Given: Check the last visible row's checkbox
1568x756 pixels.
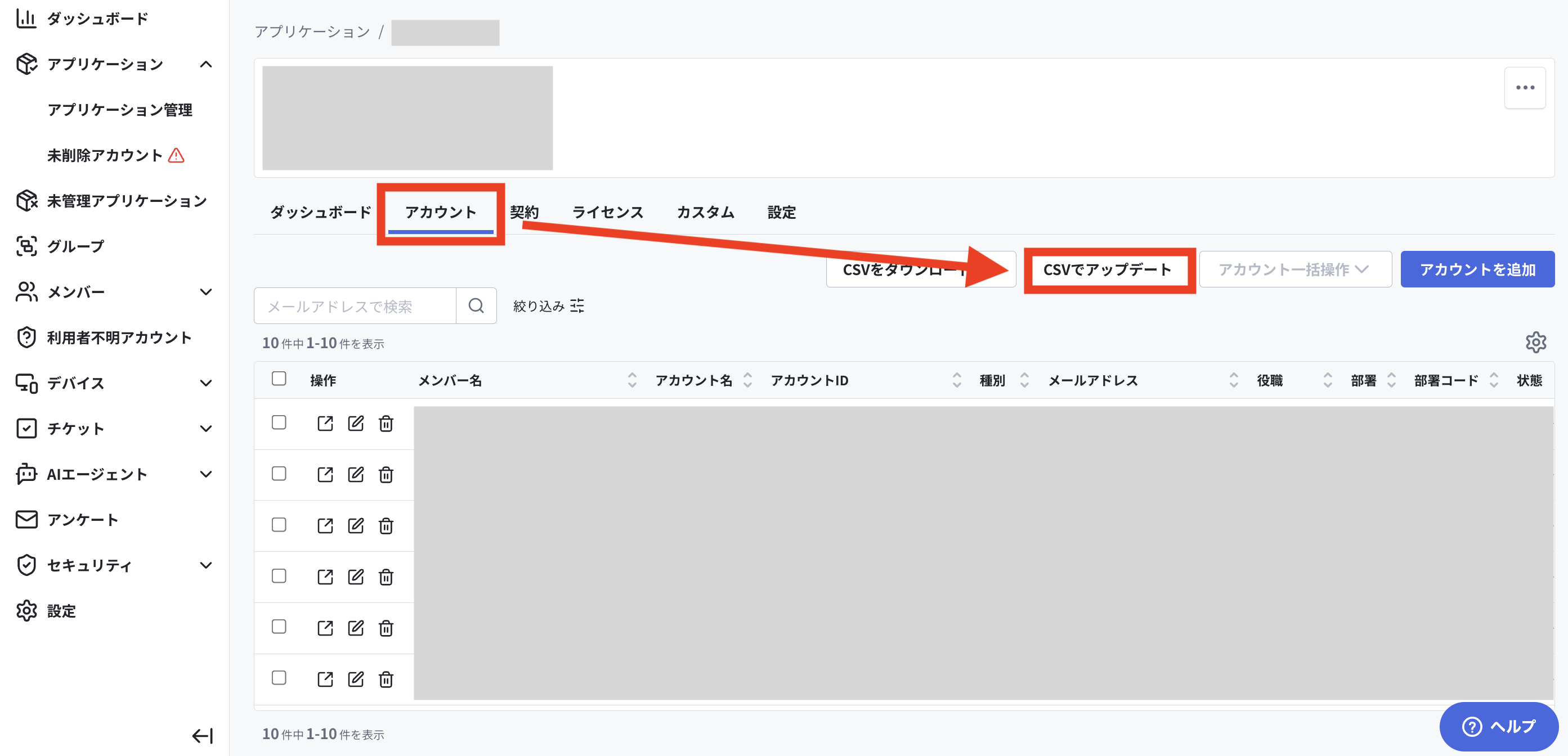Looking at the screenshot, I should pyautogui.click(x=279, y=678).
